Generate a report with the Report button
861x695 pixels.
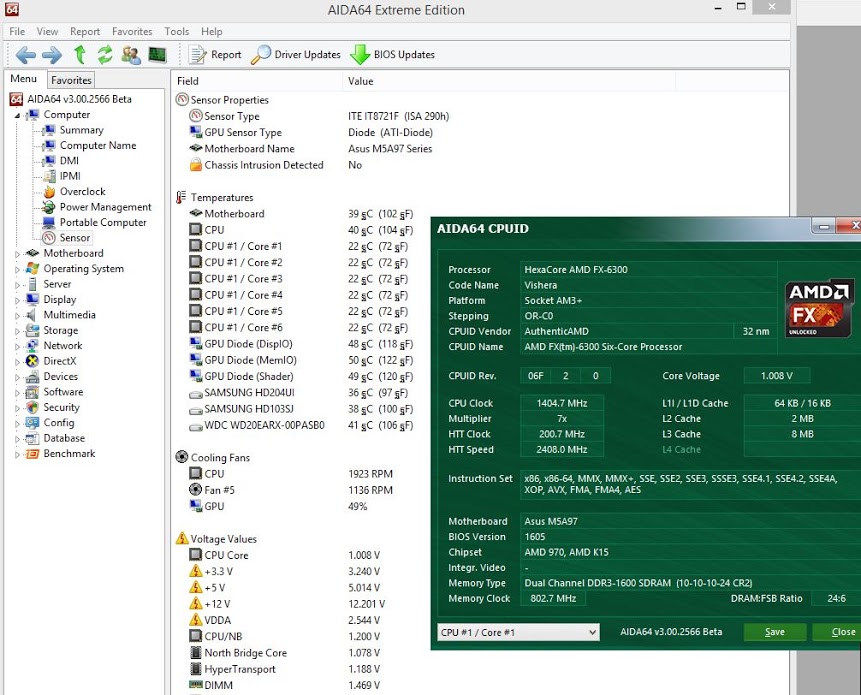[216, 55]
